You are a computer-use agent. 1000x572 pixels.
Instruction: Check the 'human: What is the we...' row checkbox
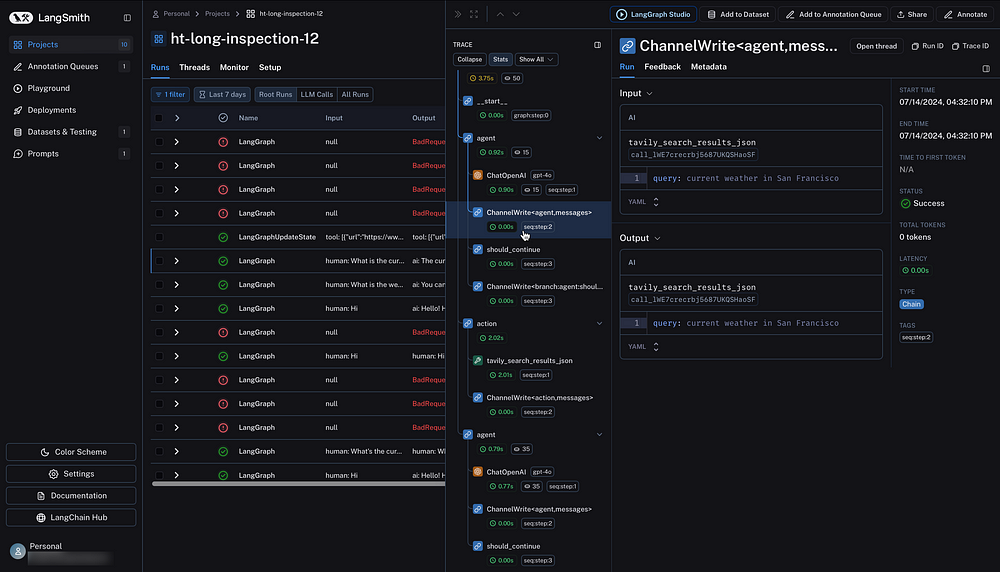click(x=159, y=284)
